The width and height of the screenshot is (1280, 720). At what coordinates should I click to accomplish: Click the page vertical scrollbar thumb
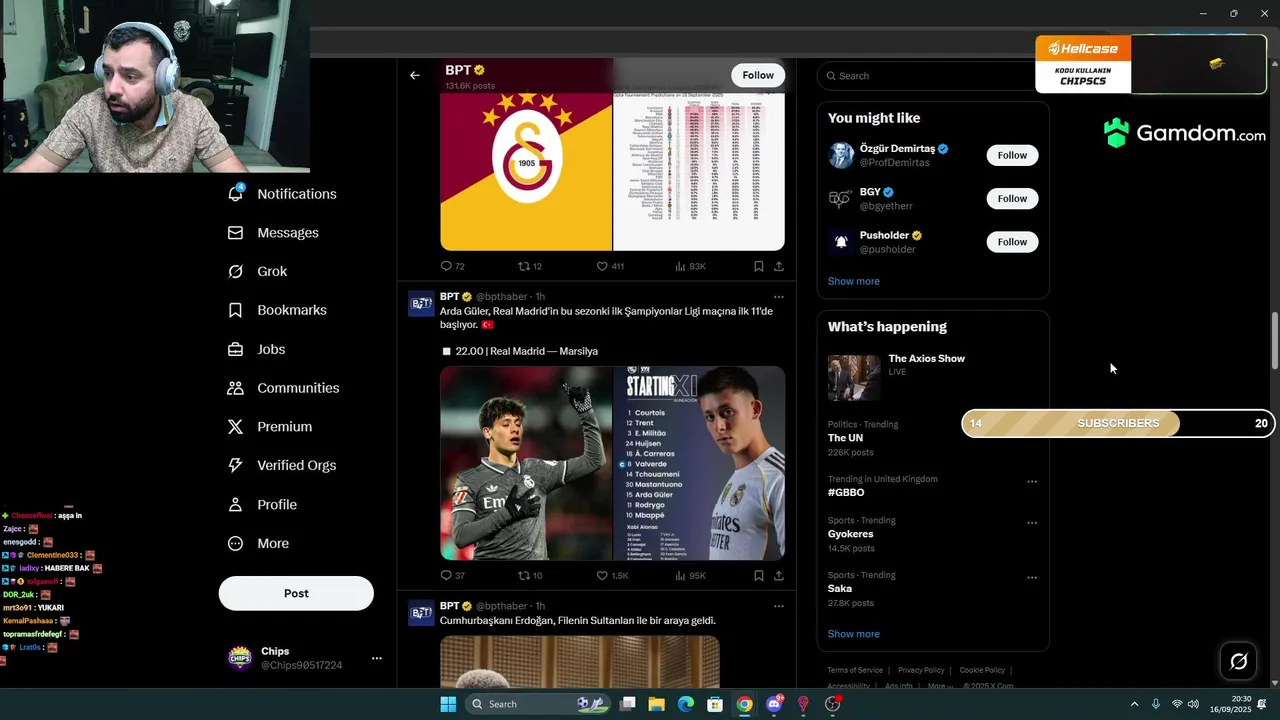click(1274, 340)
